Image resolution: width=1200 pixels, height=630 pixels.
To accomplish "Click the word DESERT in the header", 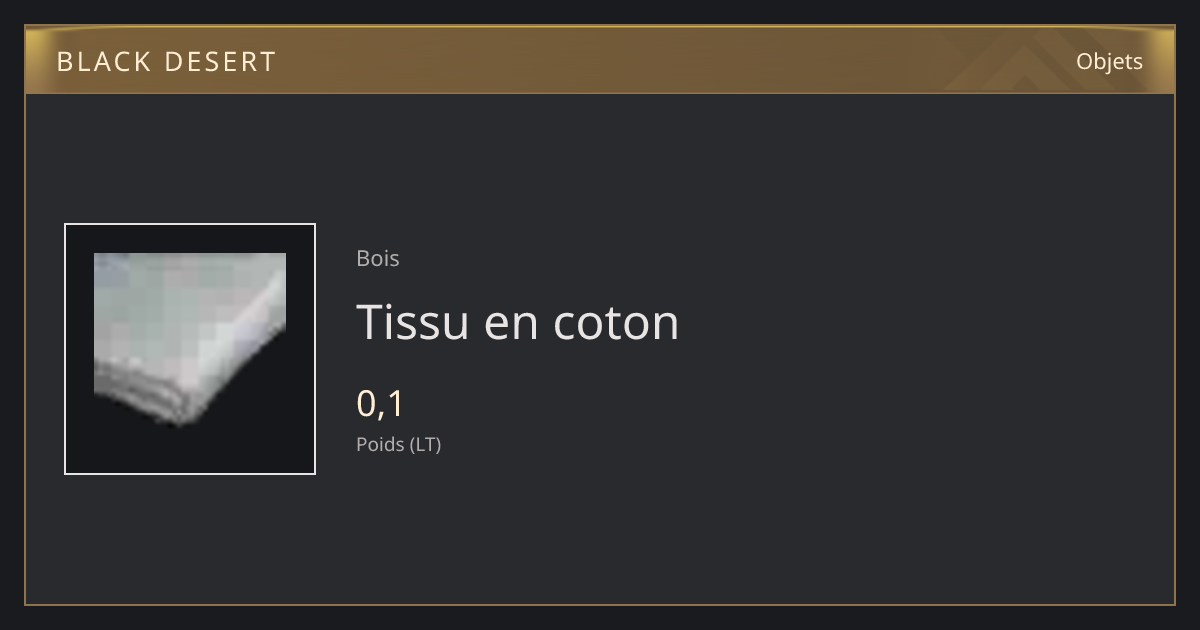I will pyautogui.click(x=220, y=62).
